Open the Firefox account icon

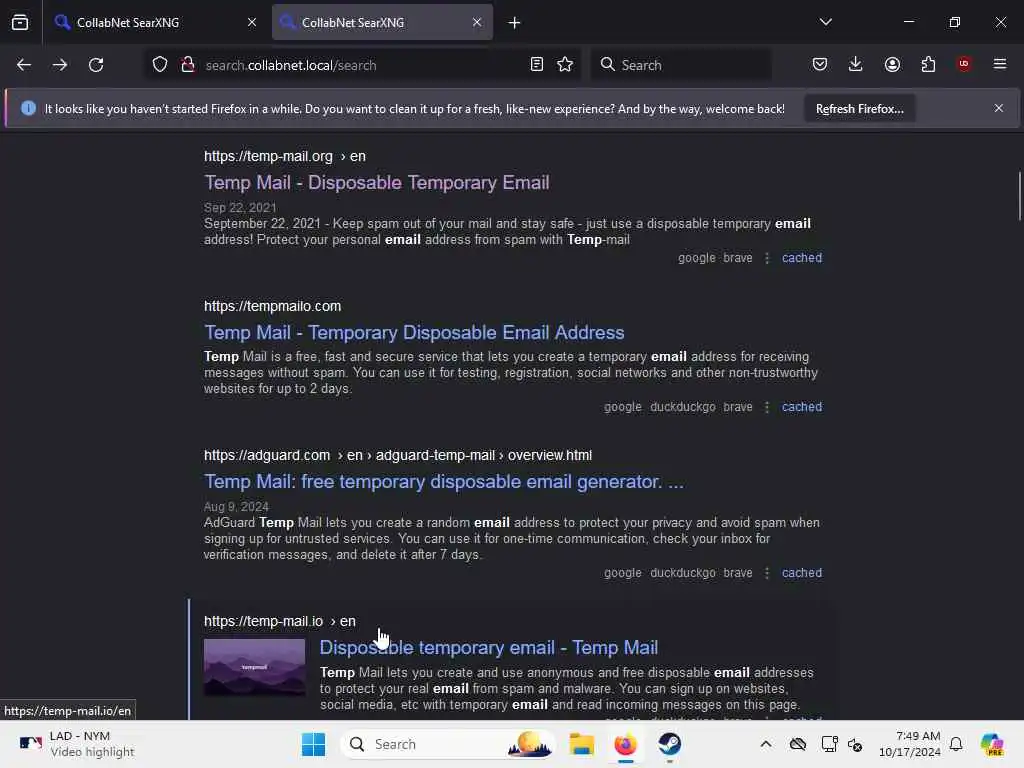[893, 65]
